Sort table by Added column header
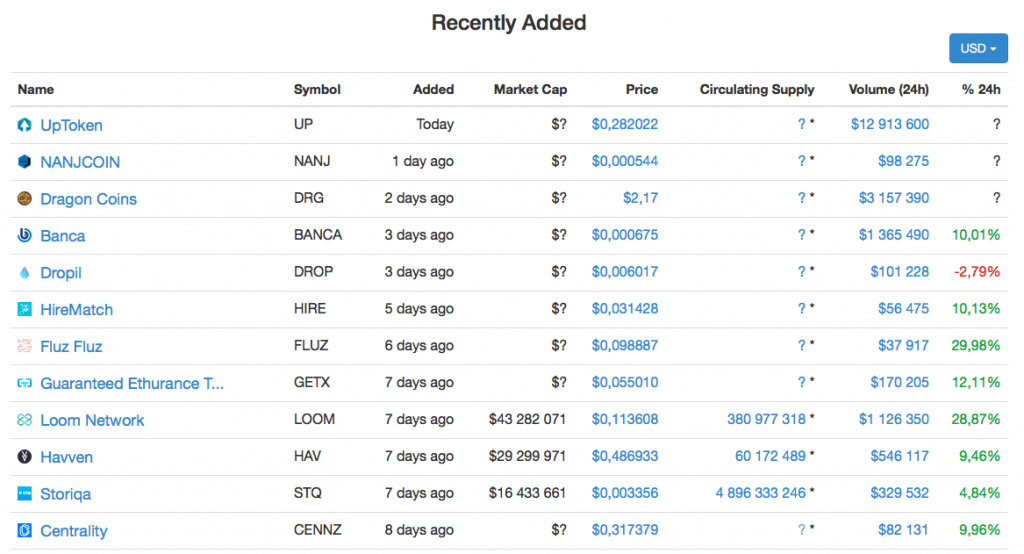 point(433,89)
